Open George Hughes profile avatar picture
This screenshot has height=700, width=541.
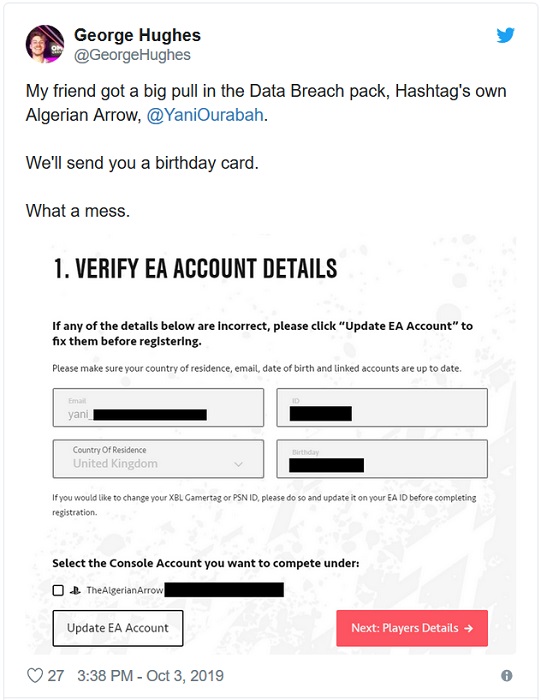tap(45, 44)
